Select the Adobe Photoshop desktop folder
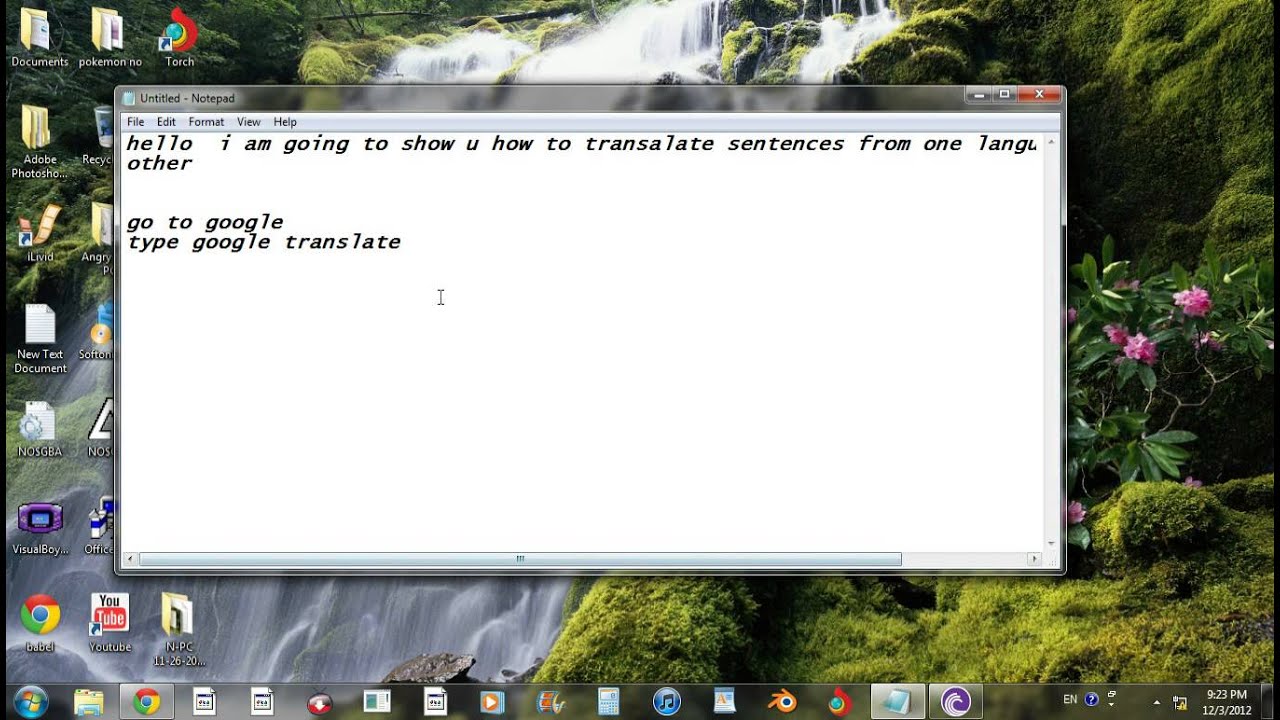The image size is (1280, 720). 40,142
